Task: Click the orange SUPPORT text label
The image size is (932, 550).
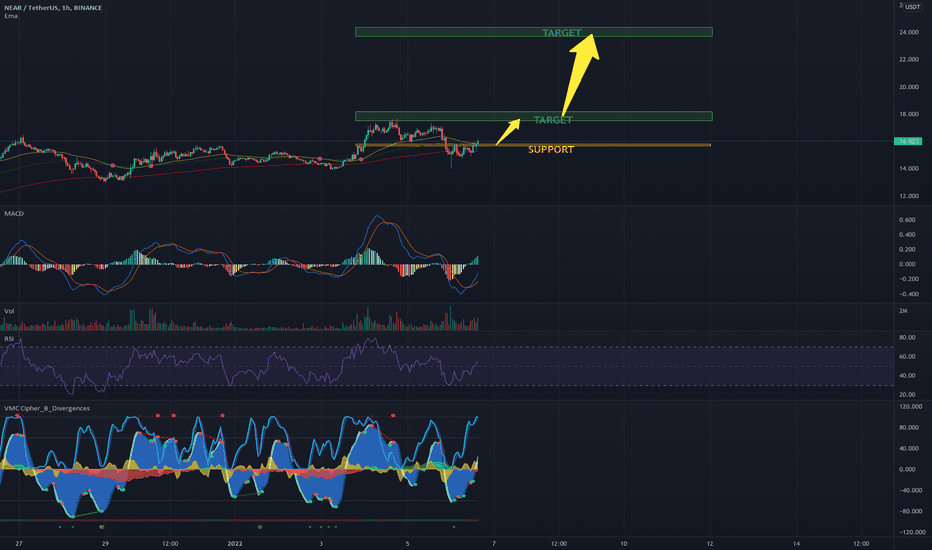Action: 551,150
